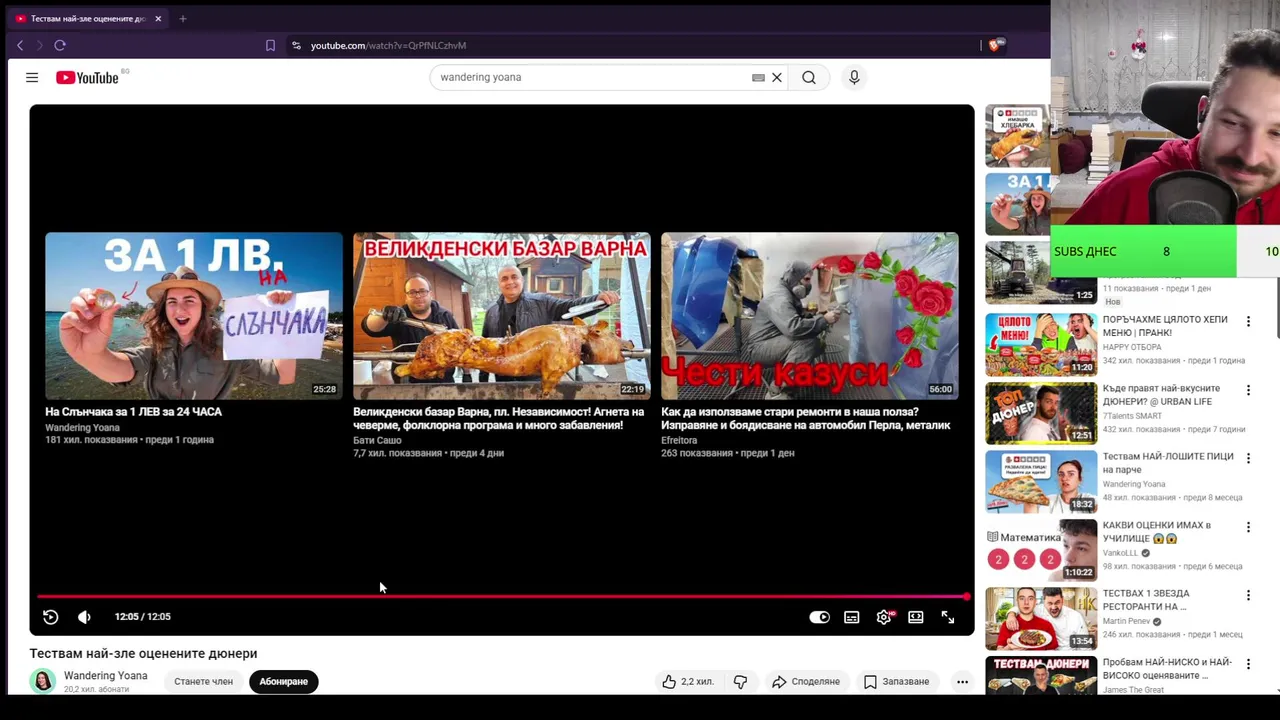Open title 'На Слънчака за 1 ЛЕВ за 24 ЧАСА'

pyautogui.click(x=133, y=412)
